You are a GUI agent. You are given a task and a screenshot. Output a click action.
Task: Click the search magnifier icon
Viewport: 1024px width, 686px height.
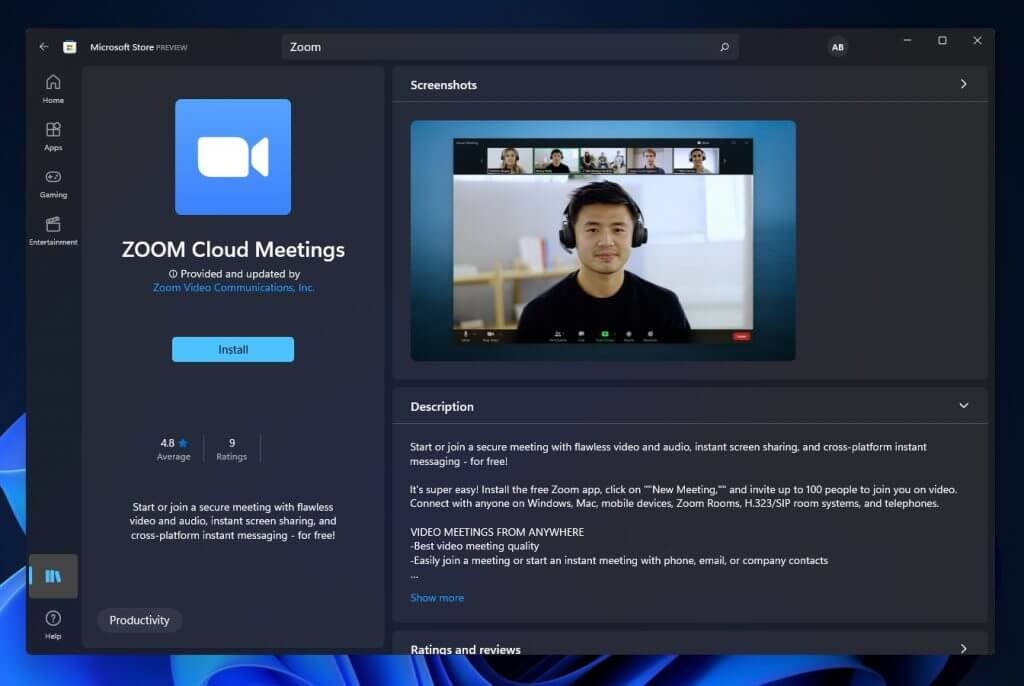coord(724,47)
